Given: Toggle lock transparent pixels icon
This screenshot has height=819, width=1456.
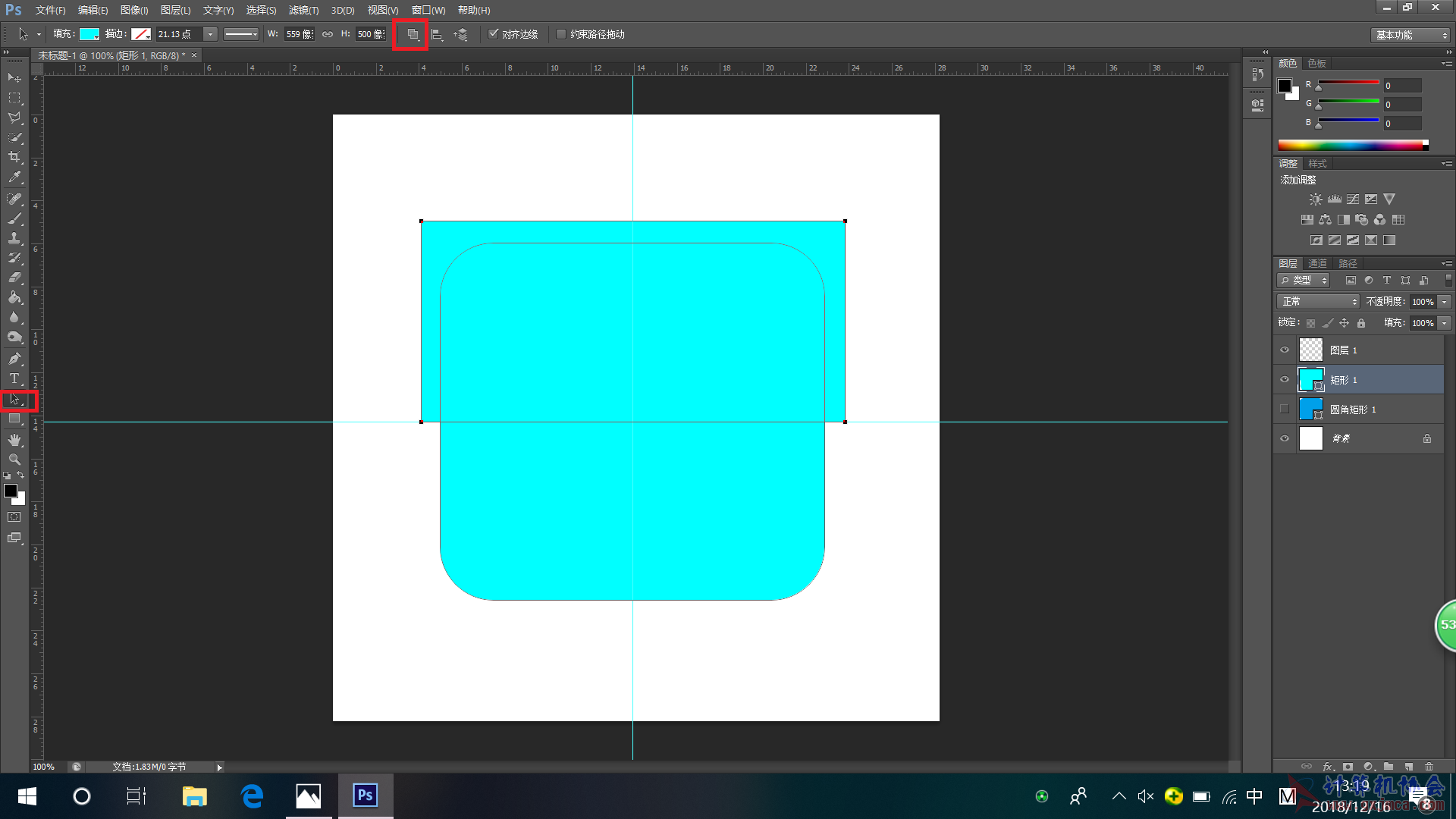Looking at the screenshot, I should [1310, 323].
